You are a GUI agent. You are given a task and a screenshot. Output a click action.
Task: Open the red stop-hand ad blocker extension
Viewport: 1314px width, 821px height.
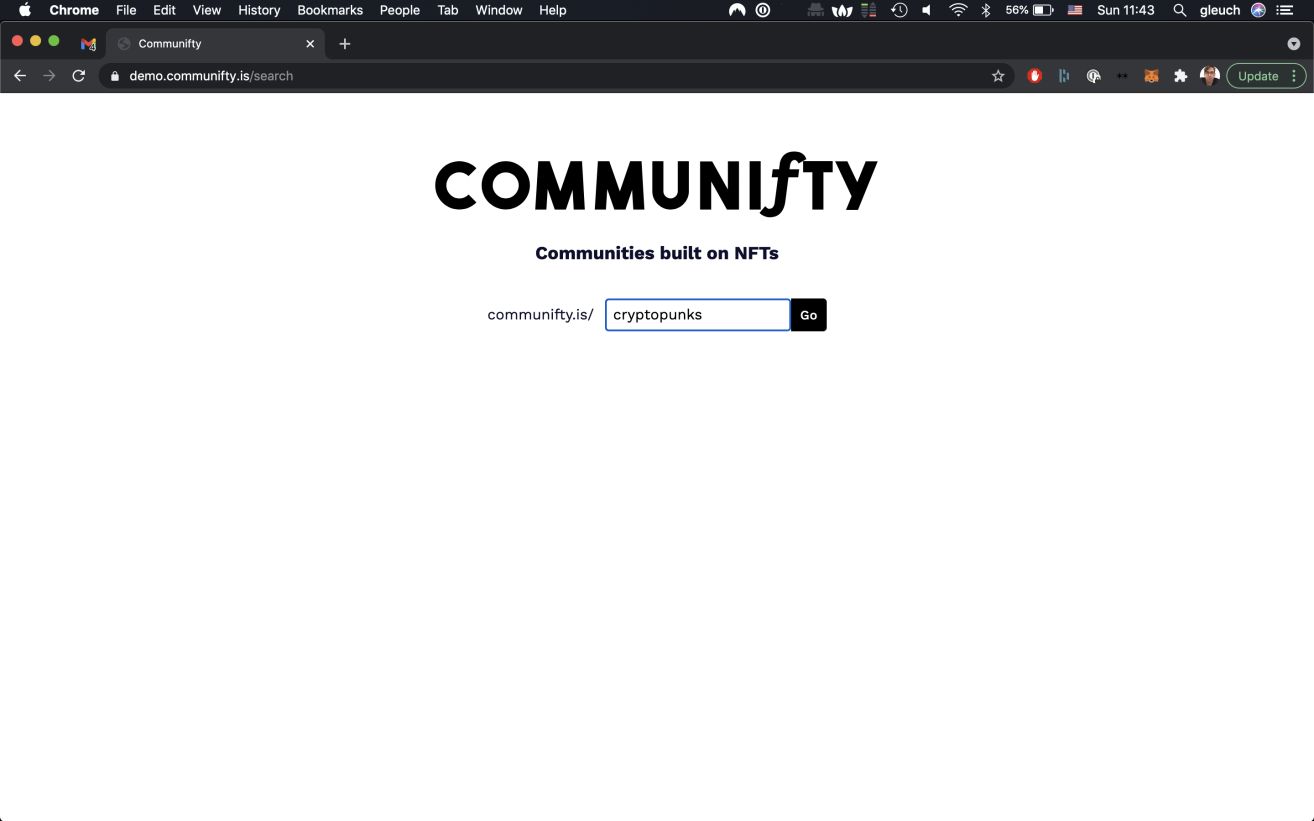(1035, 76)
